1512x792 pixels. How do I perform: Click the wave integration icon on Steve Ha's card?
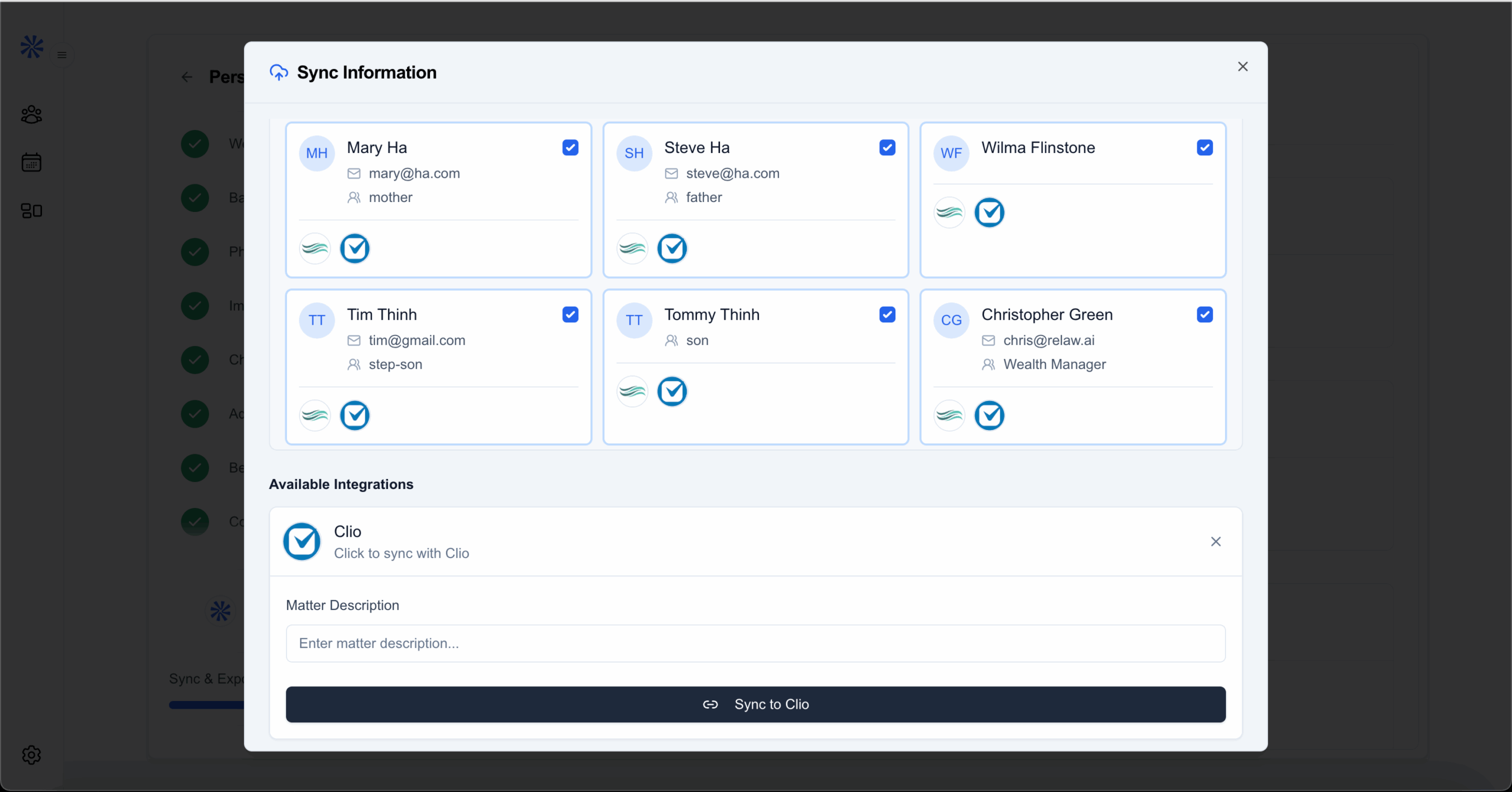point(633,249)
